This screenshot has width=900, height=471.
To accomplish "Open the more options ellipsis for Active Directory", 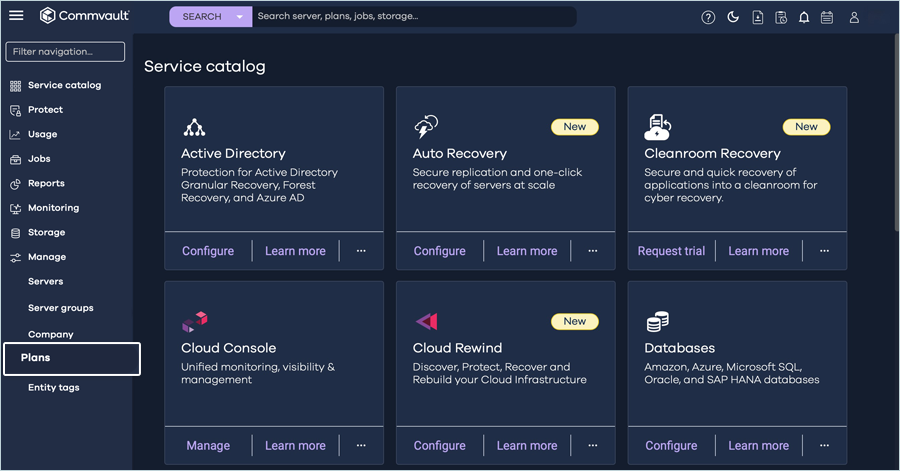I will 361,251.
